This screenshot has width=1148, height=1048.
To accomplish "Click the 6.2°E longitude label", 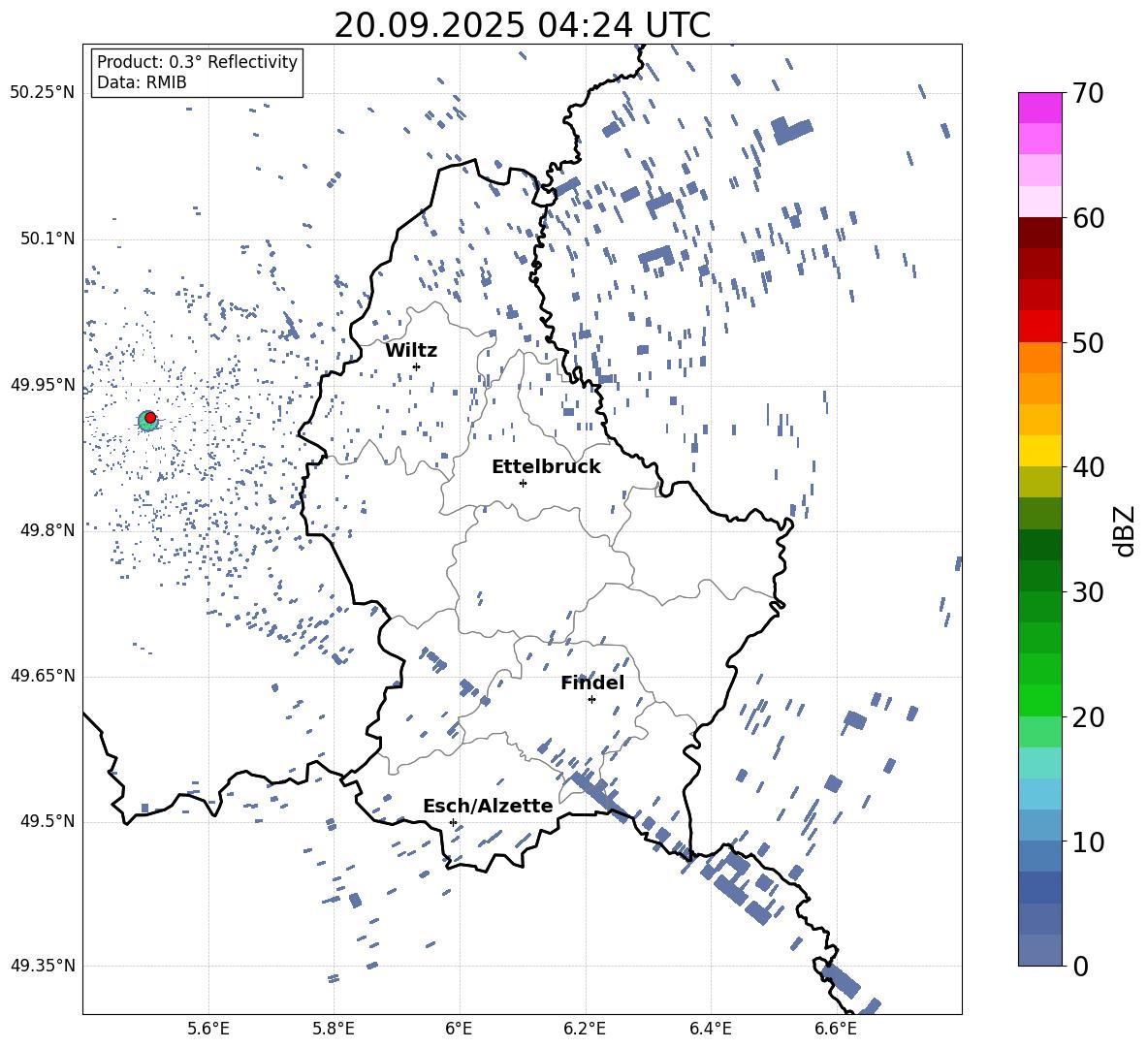I will coord(585,1029).
